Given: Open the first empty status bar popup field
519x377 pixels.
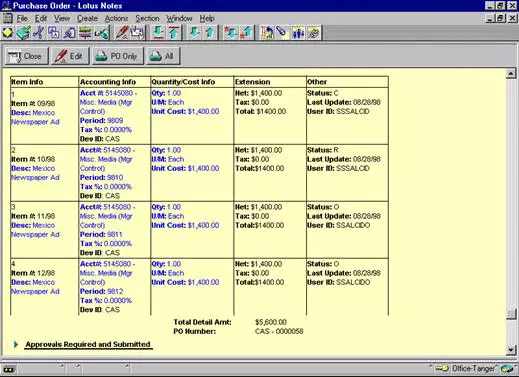Looking at the screenshot, I should (x=42, y=369).
